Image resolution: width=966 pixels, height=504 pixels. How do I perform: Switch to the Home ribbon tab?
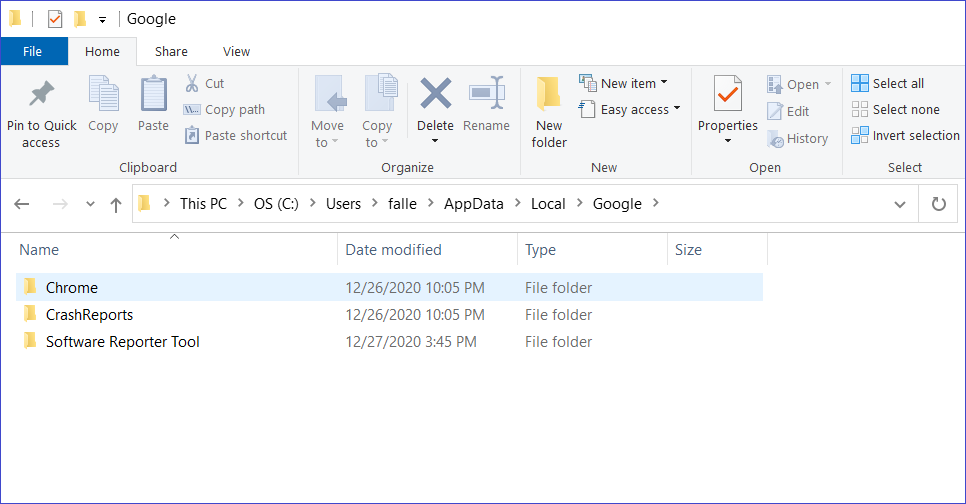coord(102,52)
